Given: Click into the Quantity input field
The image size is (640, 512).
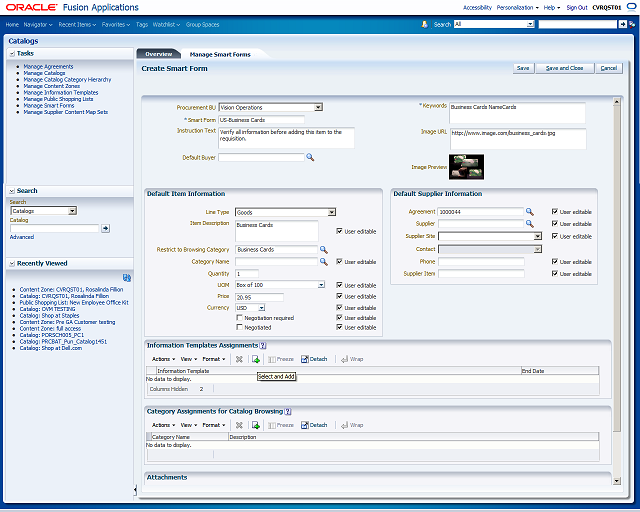Looking at the screenshot, I should click(x=247, y=274).
